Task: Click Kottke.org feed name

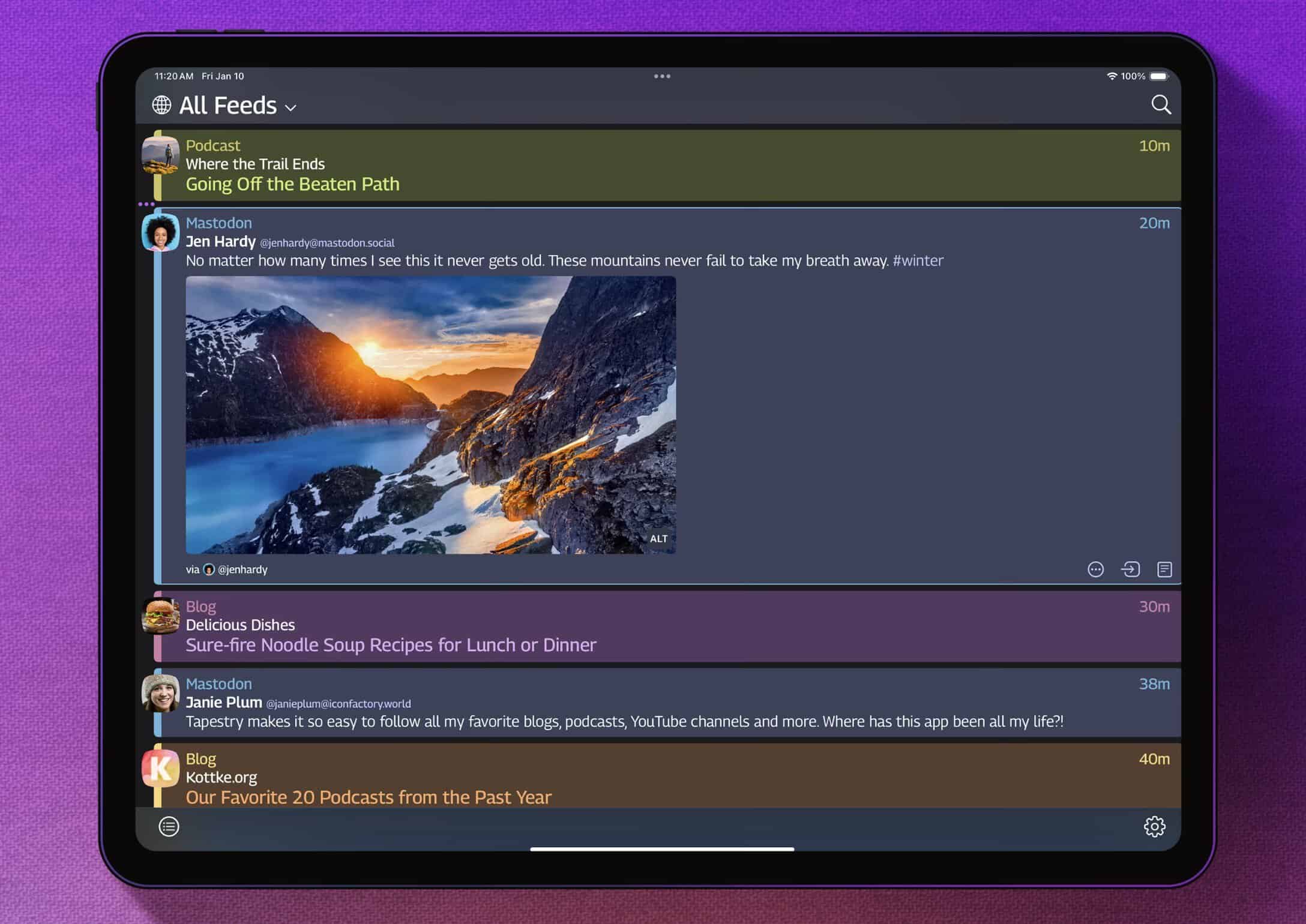Action: (x=221, y=778)
